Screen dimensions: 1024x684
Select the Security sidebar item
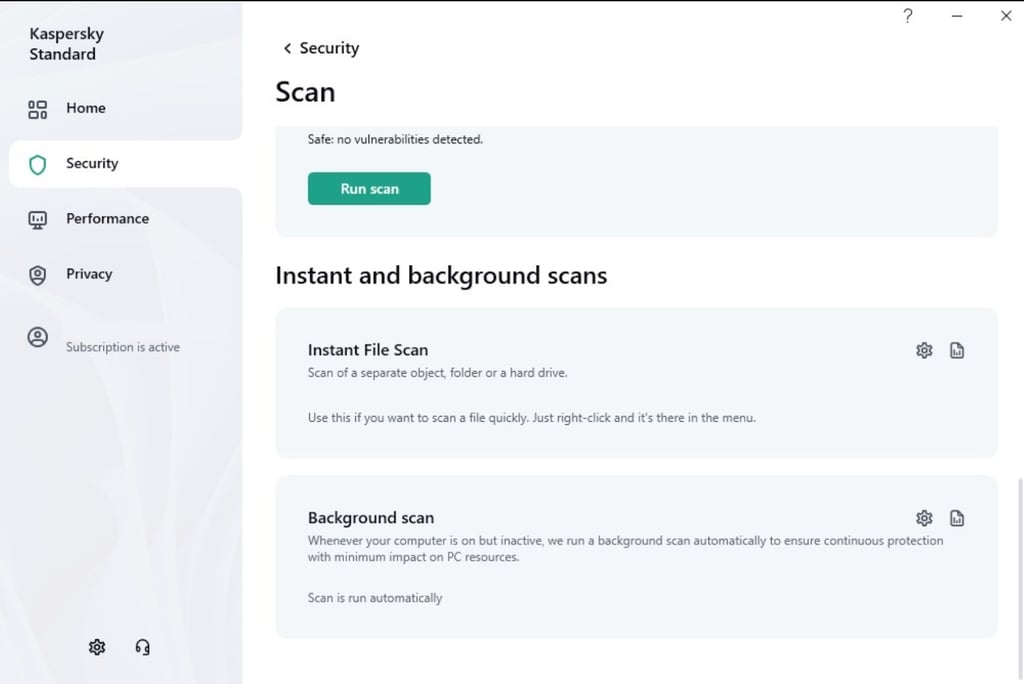click(x=125, y=163)
